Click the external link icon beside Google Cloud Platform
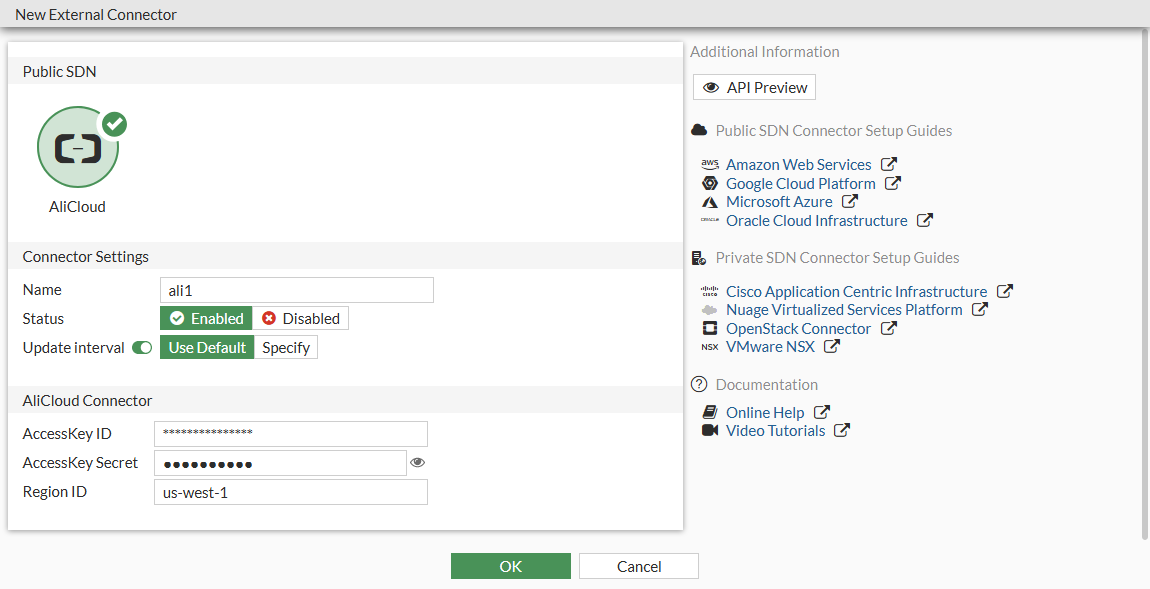 pos(892,183)
